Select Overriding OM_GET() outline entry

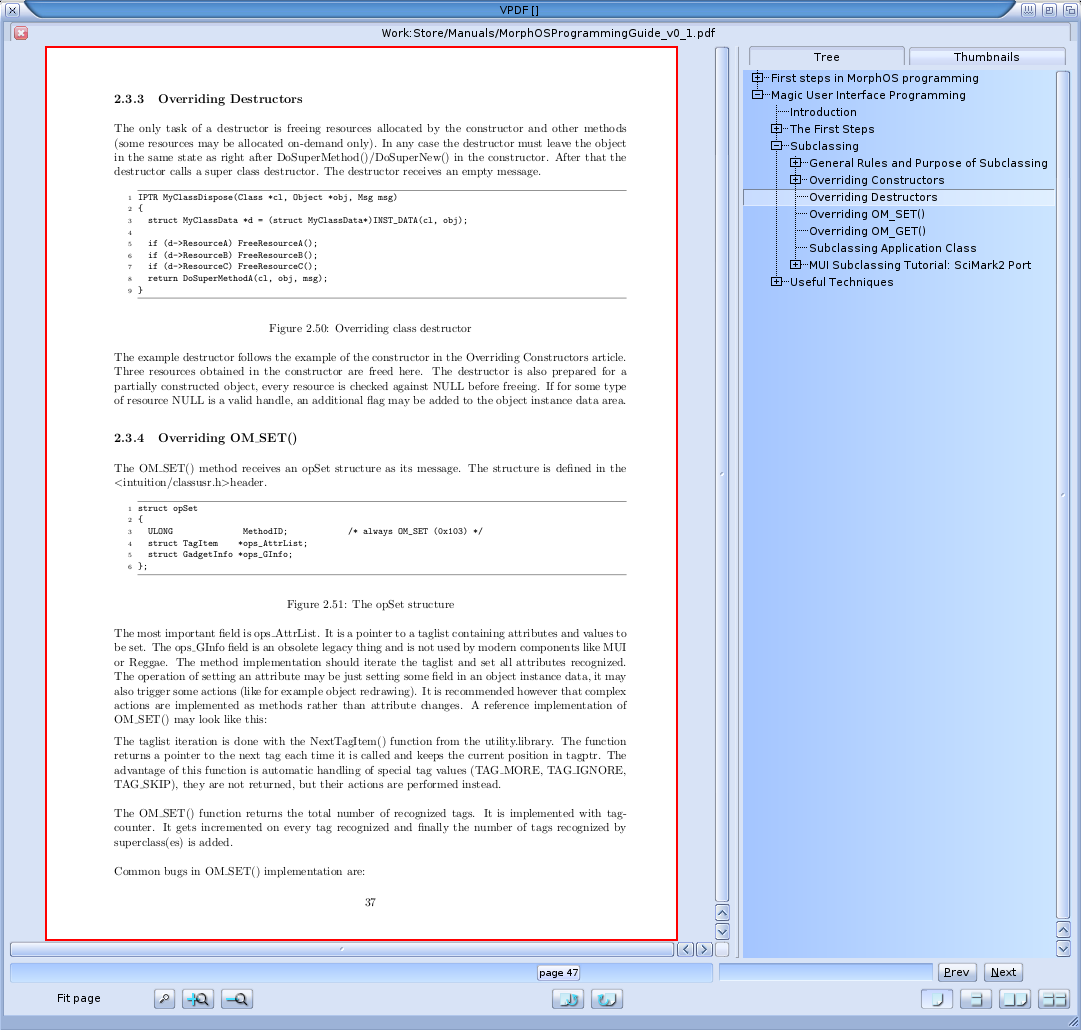pos(867,231)
